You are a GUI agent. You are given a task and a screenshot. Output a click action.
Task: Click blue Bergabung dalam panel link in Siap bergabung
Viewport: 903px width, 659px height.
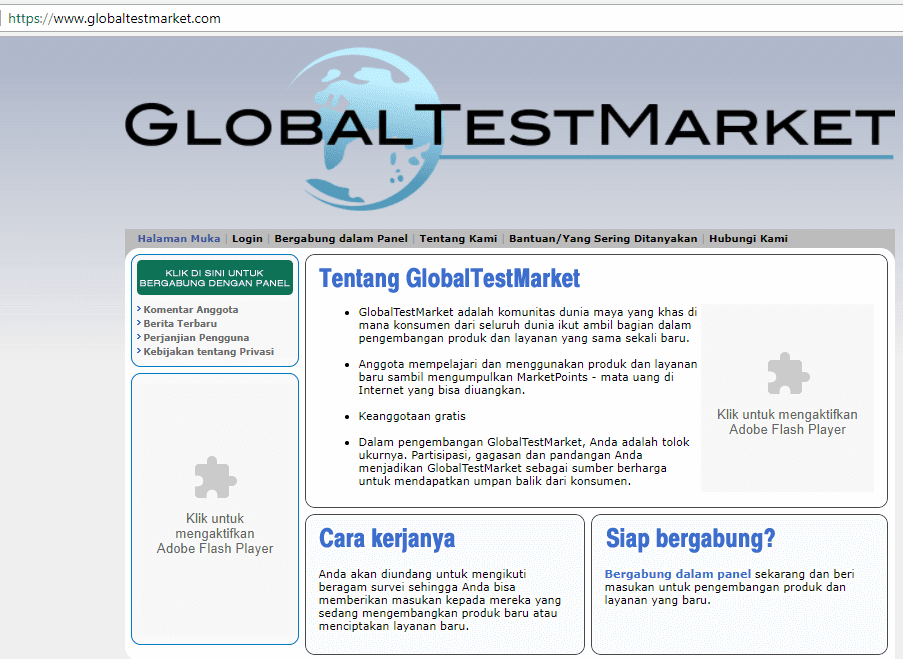pyautogui.click(x=678, y=574)
